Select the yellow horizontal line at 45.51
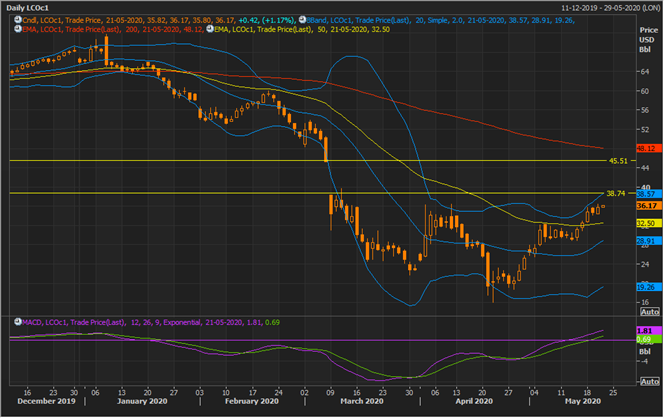664x418 pixels. click(x=308, y=161)
